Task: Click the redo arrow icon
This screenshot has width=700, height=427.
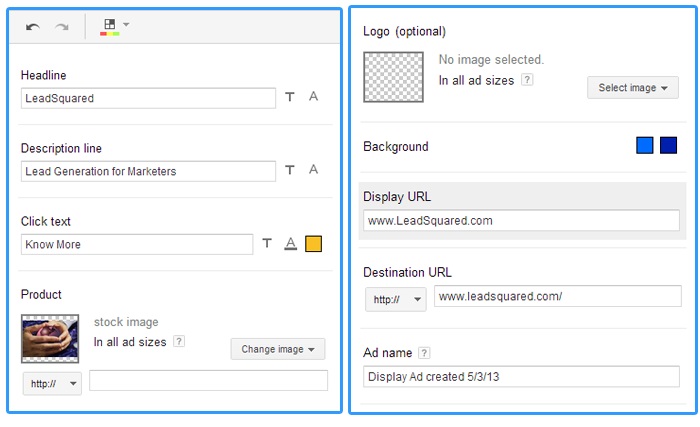Action: [62, 27]
